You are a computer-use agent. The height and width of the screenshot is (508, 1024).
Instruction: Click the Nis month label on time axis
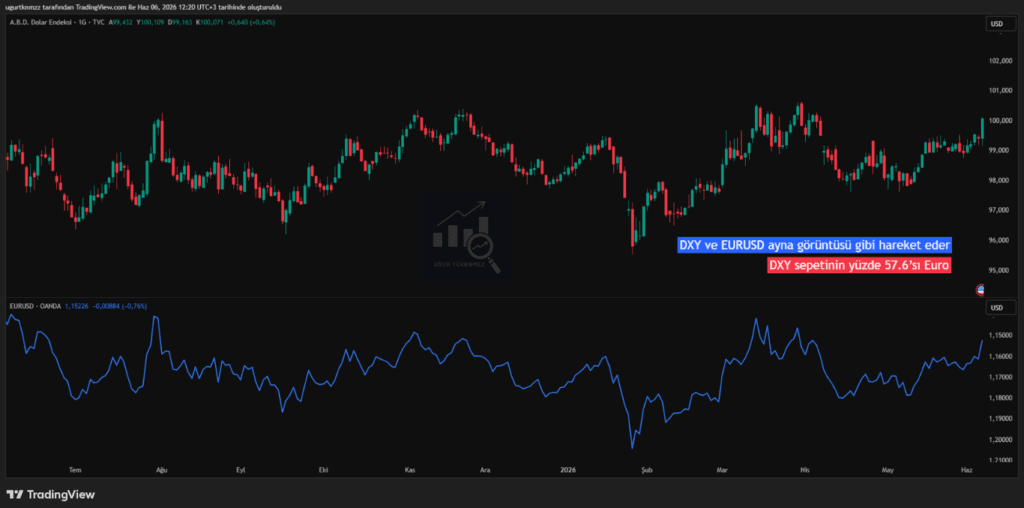[x=803, y=469]
